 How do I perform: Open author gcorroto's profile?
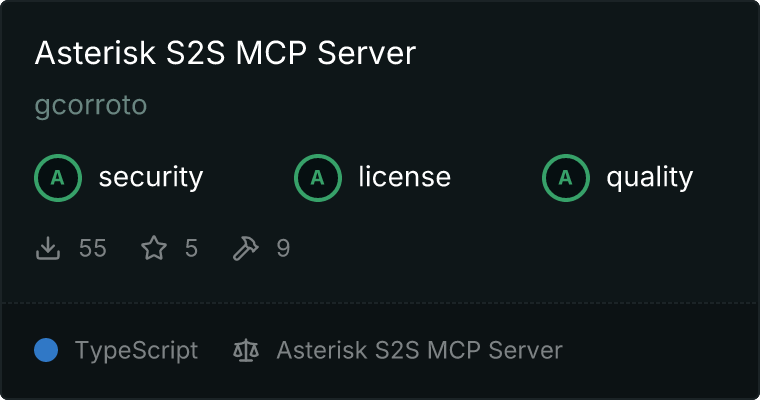(x=91, y=105)
